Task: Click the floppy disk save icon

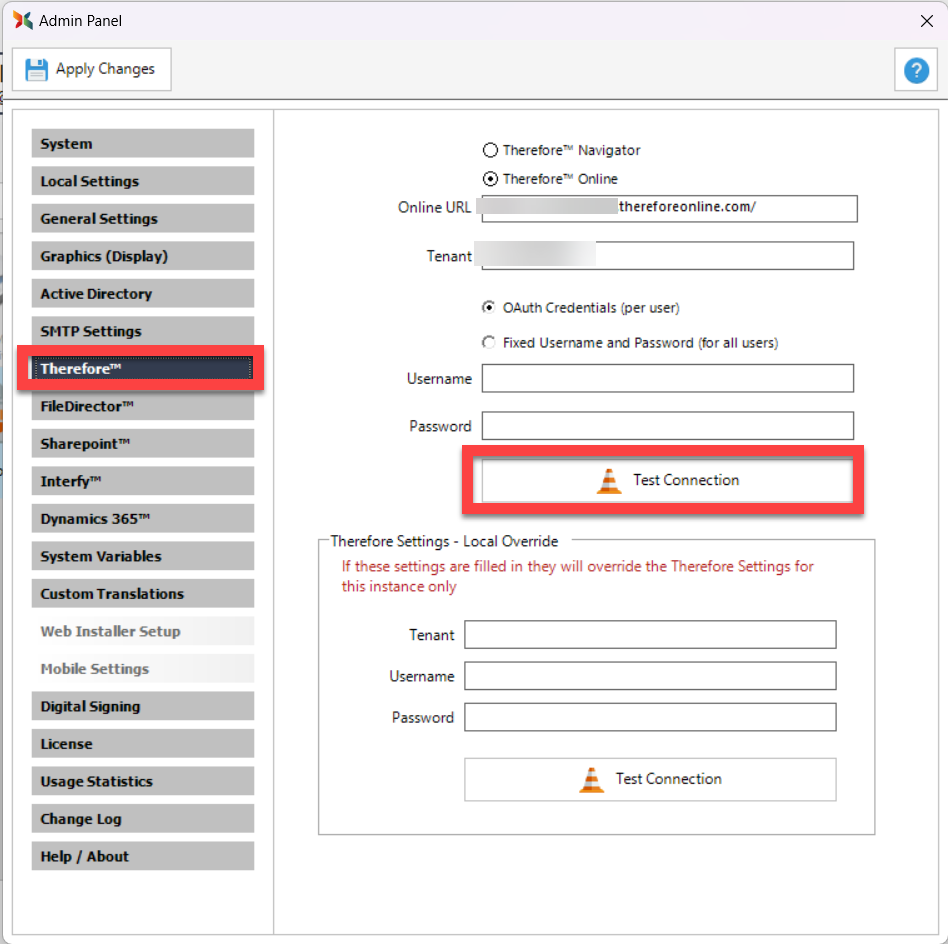Action: pos(36,70)
